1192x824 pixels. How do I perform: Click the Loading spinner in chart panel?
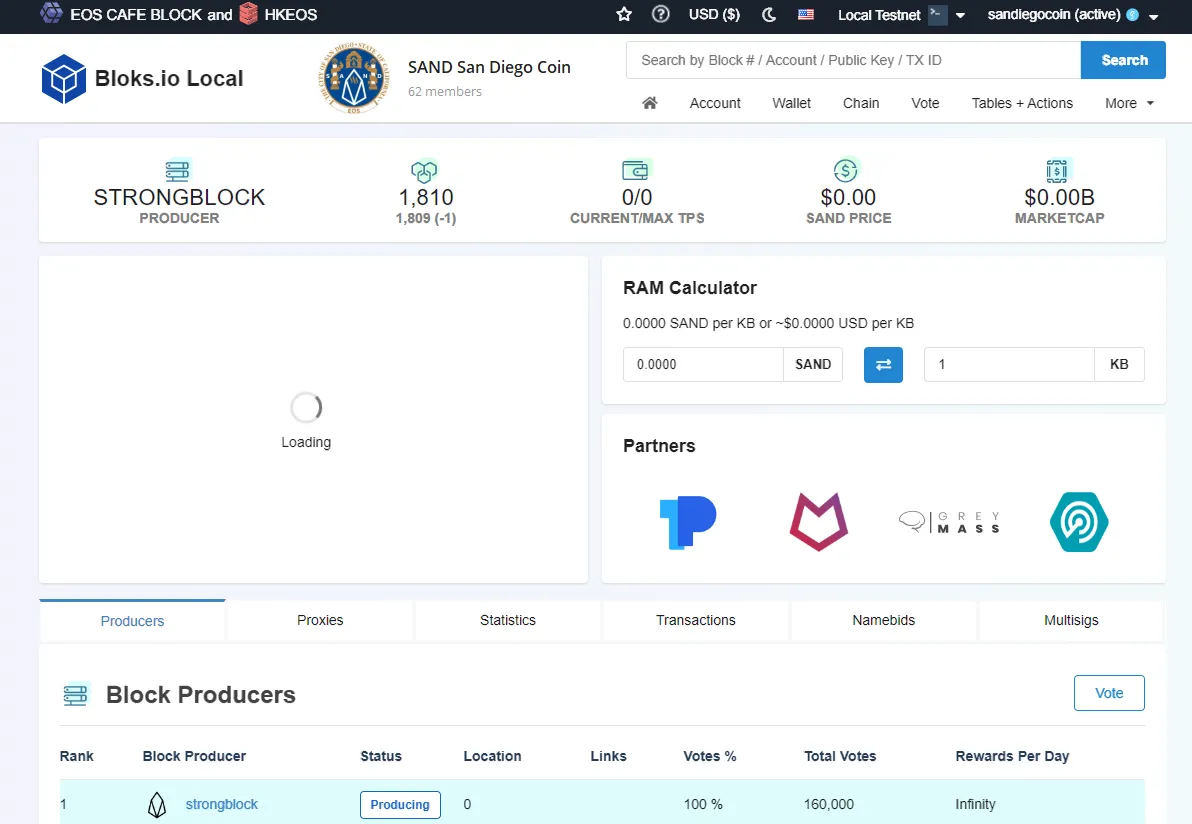306,408
